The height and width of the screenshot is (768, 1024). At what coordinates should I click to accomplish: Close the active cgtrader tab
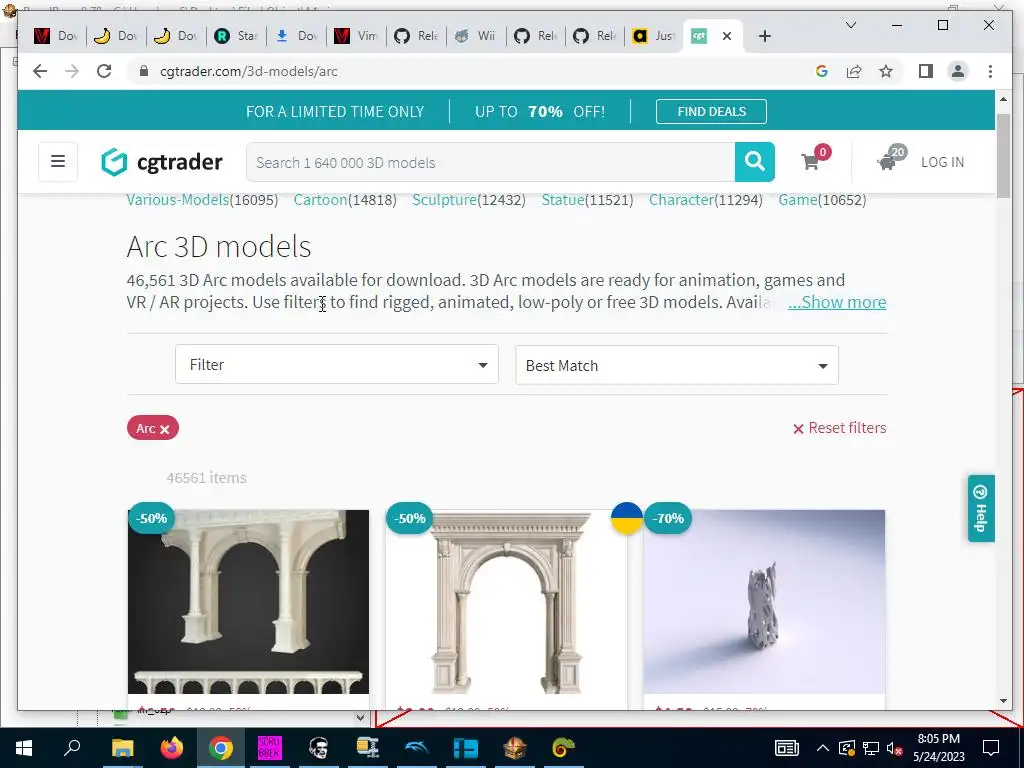pos(727,36)
